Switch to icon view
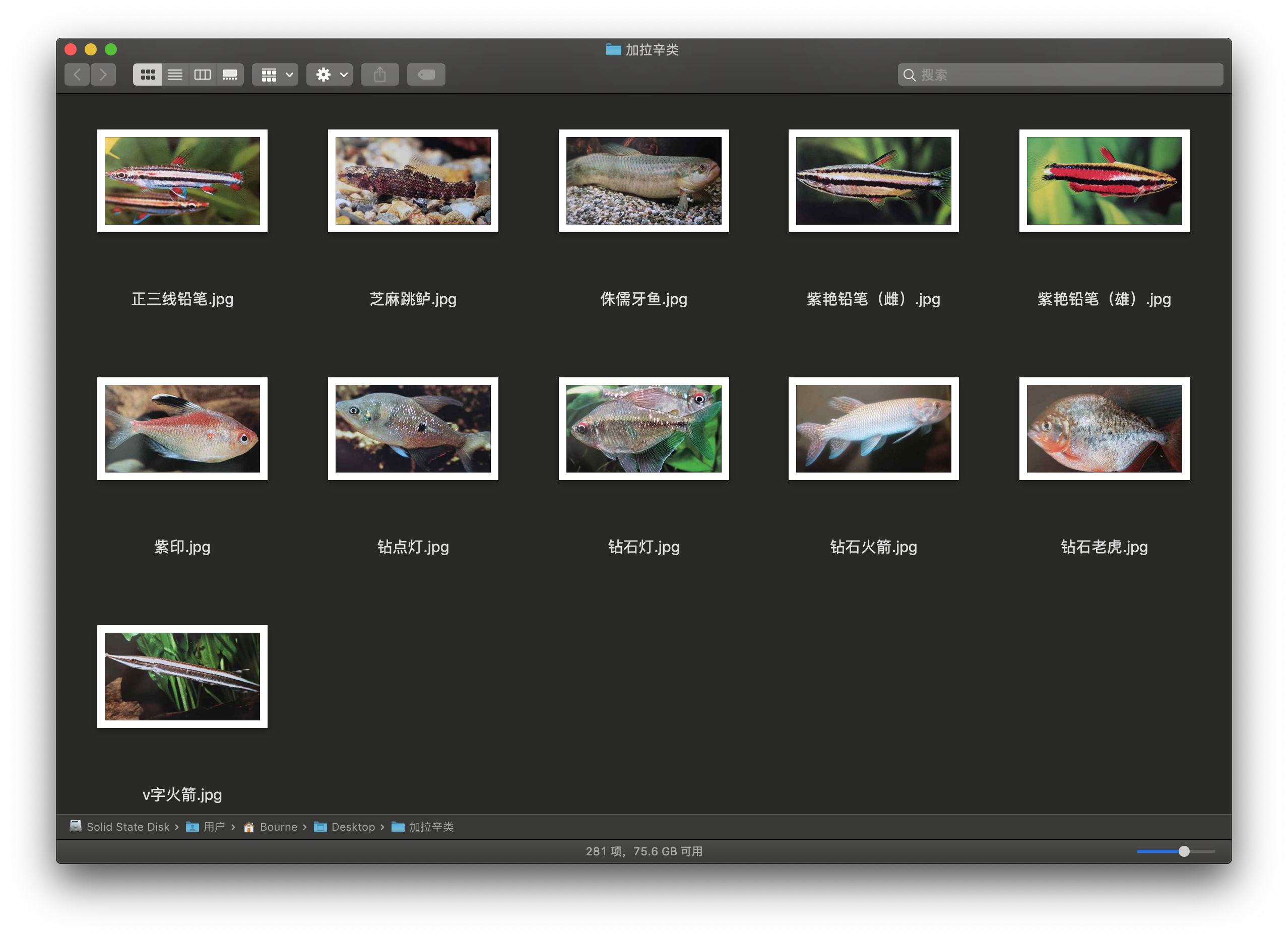The image size is (1288, 938). 148,75
